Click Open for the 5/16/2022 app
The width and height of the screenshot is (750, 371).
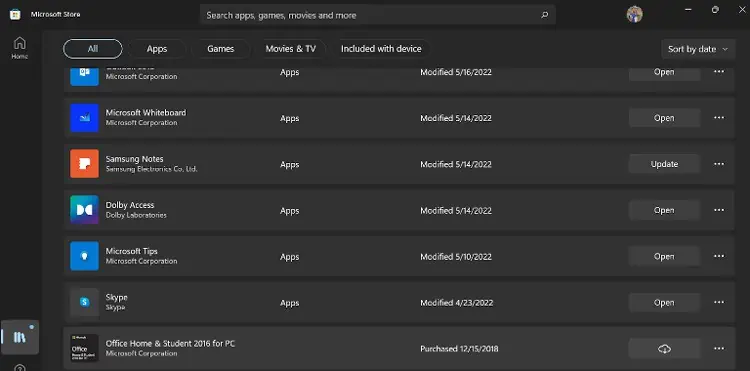(664, 73)
